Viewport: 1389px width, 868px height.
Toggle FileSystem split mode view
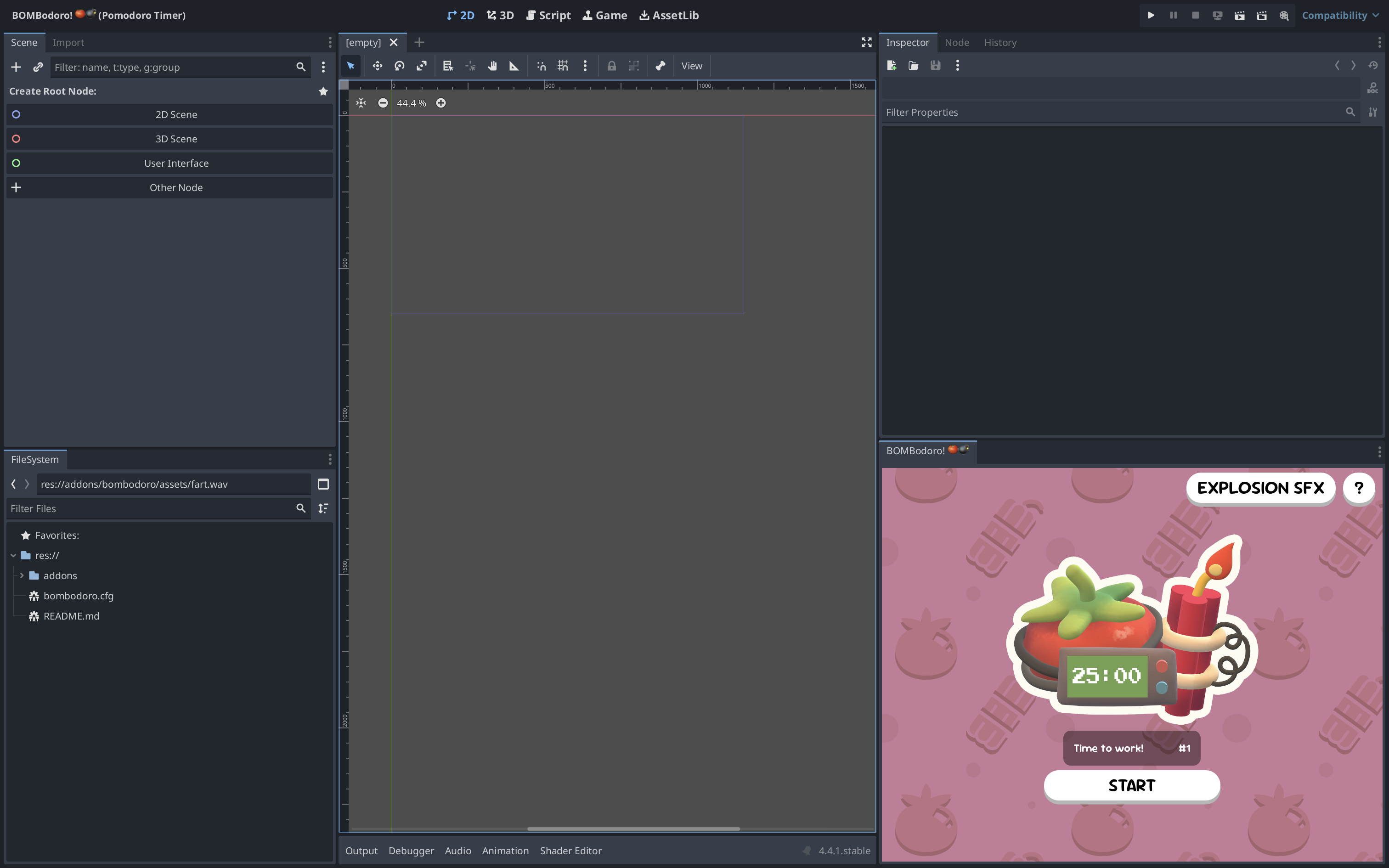(x=323, y=484)
